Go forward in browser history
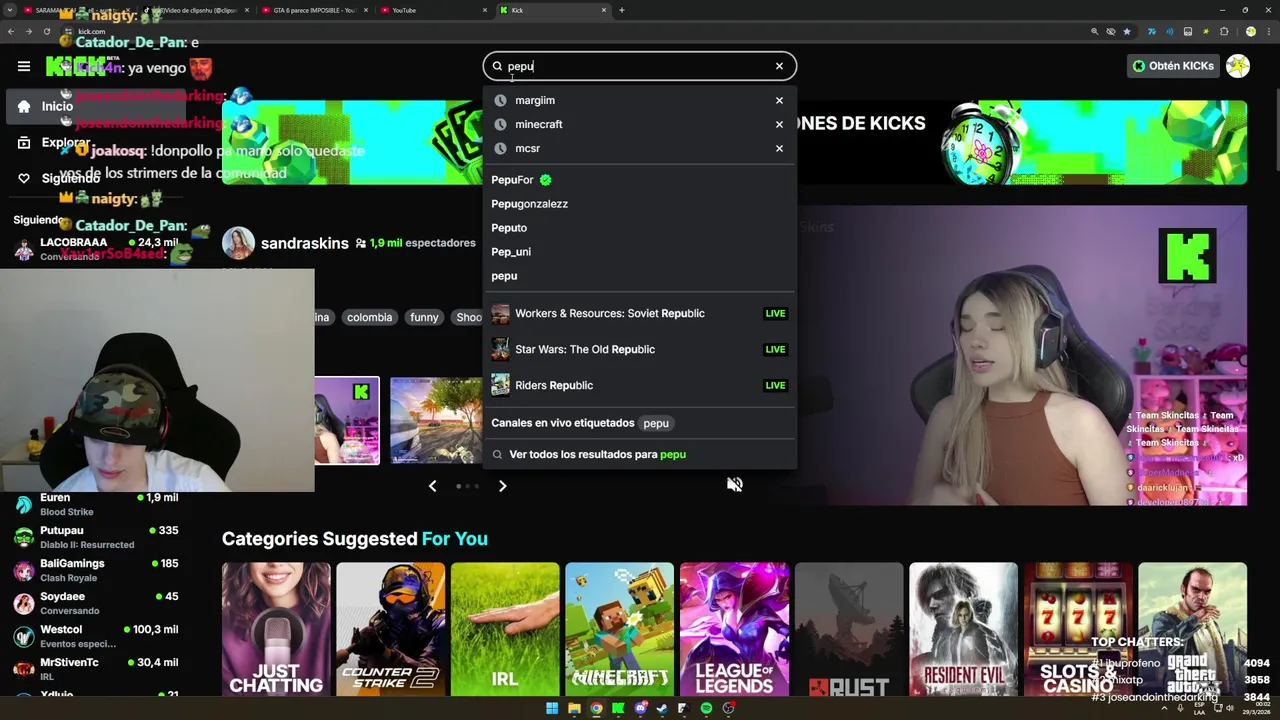This screenshot has width=1280, height=720. (29, 31)
